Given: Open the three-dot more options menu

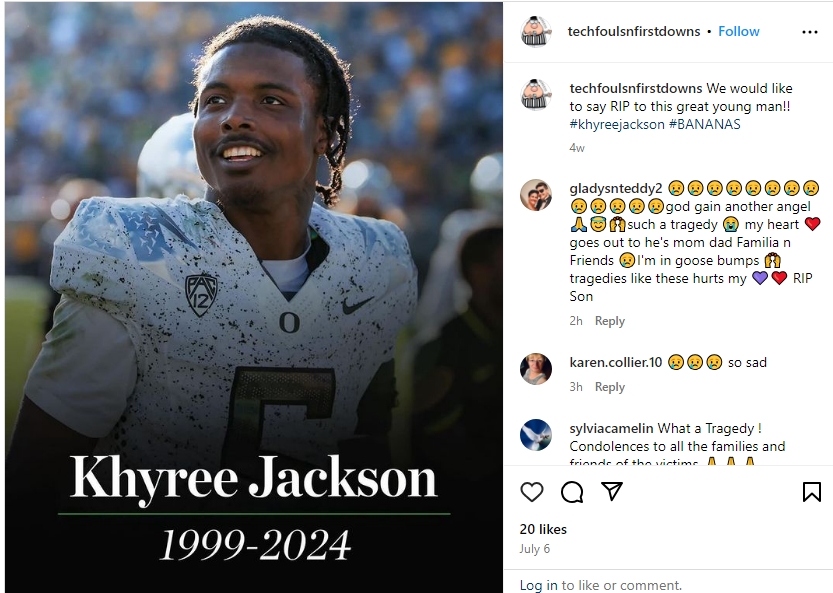Looking at the screenshot, I should pos(810,32).
